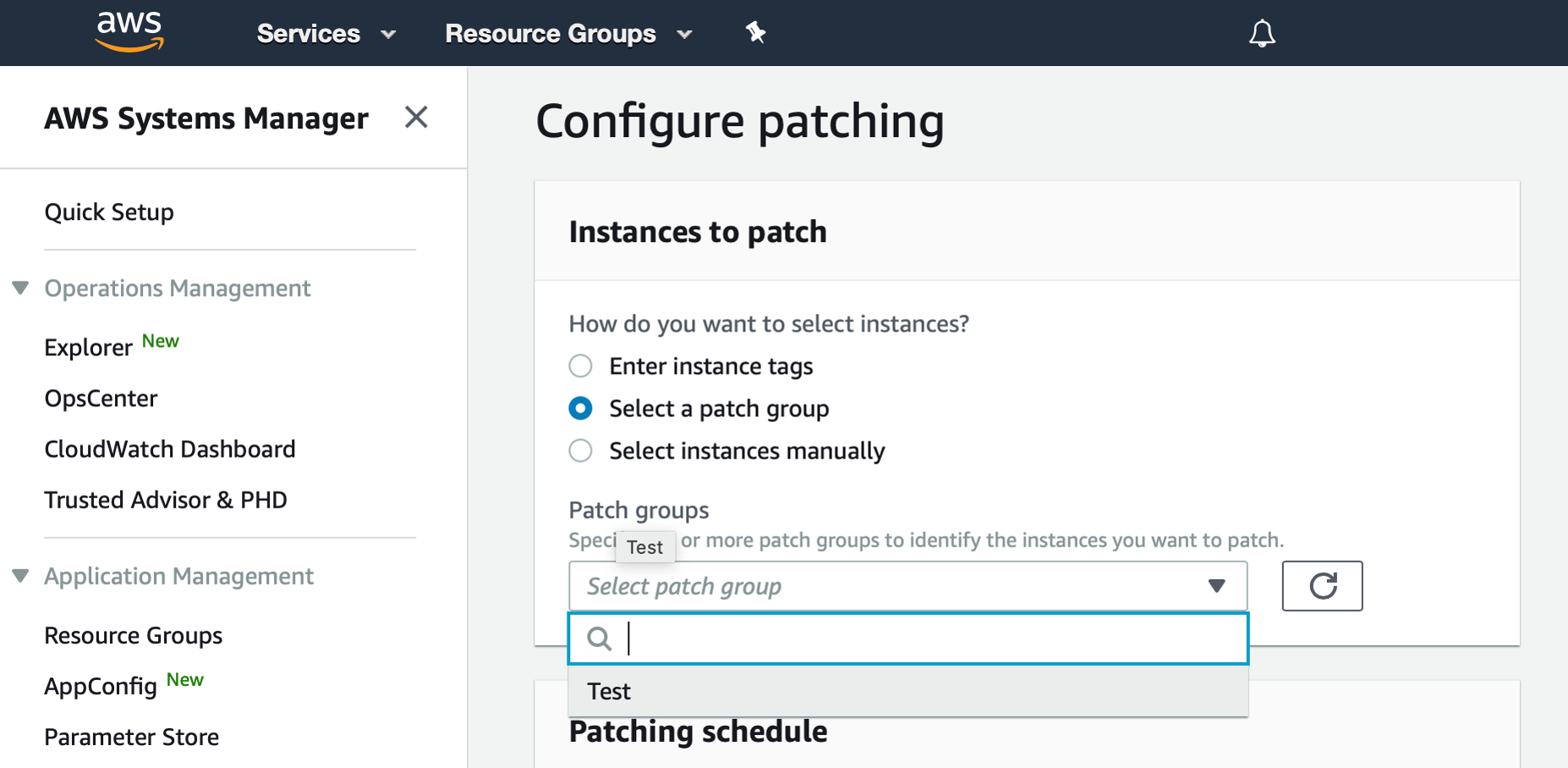The width and height of the screenshot is (1568, 768).
Task: Navigate to OpsCenter
Action: click(101, 398)
